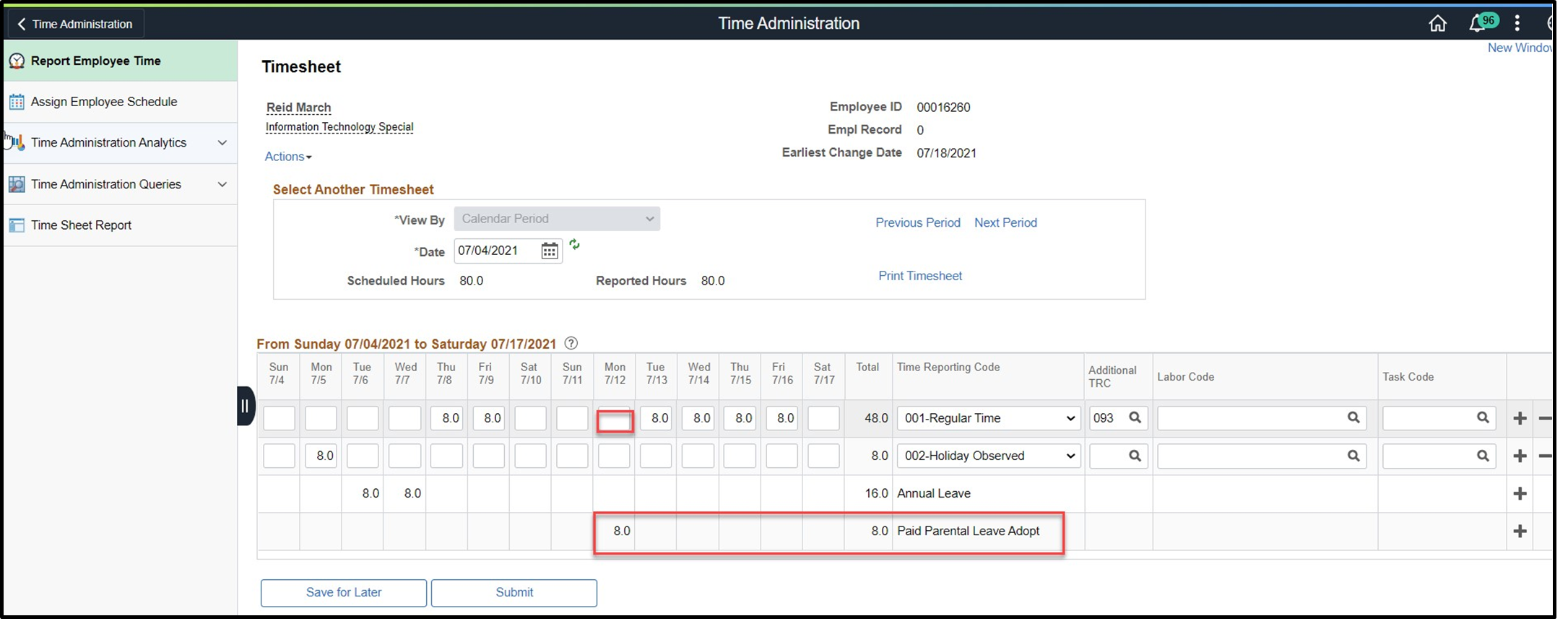This screenshot has width=1568, height=642.
Task: Select Time Administration Analytics menu item
Action: click(121, 143)
